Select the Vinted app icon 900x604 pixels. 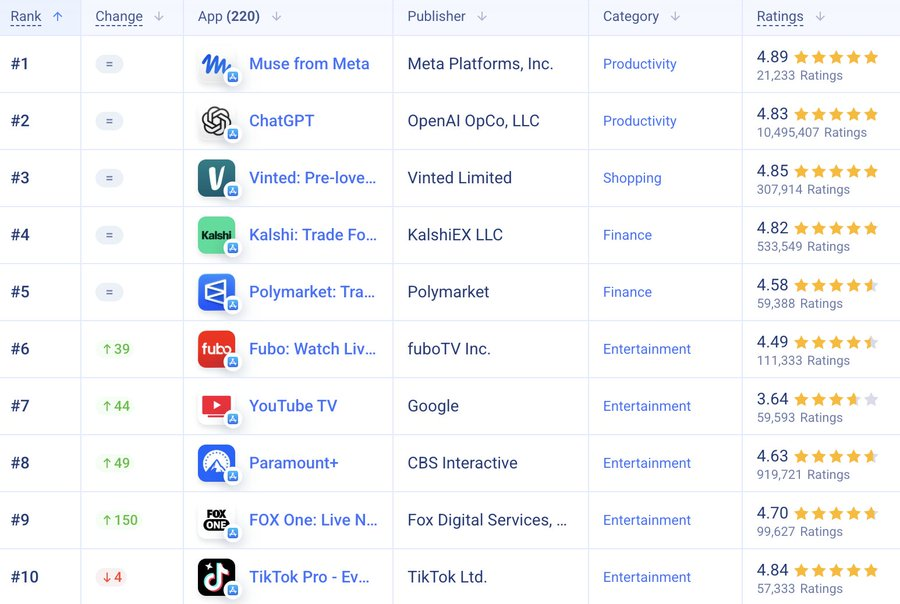[x=216, y=178]
